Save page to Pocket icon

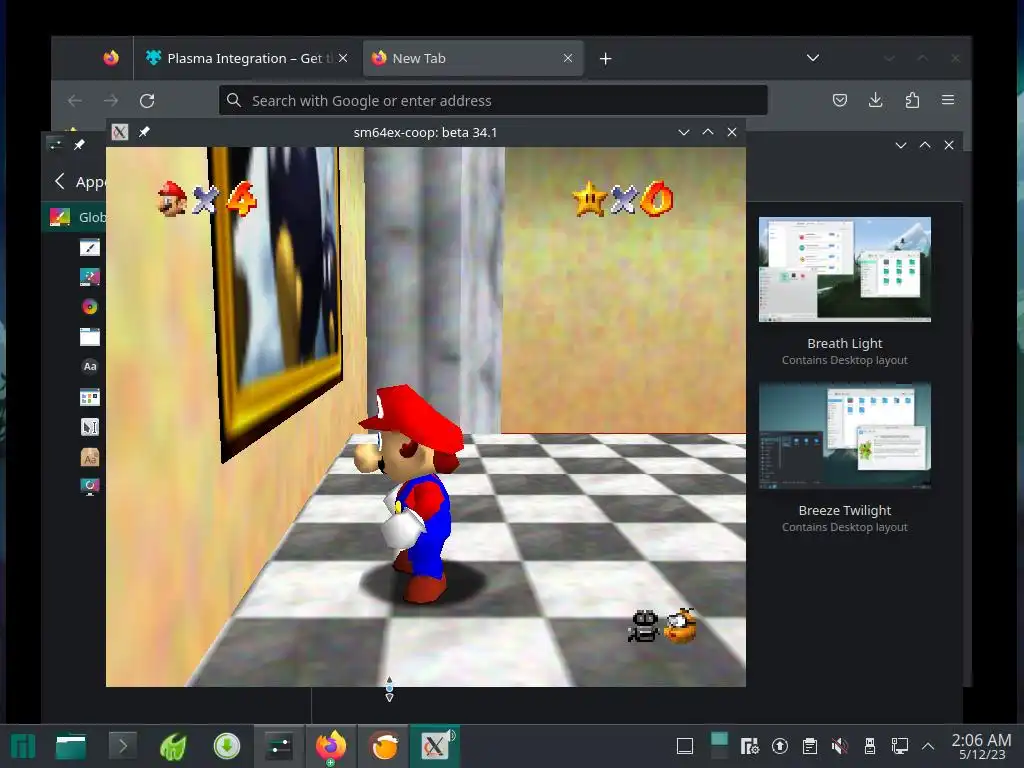coord(840,100)
